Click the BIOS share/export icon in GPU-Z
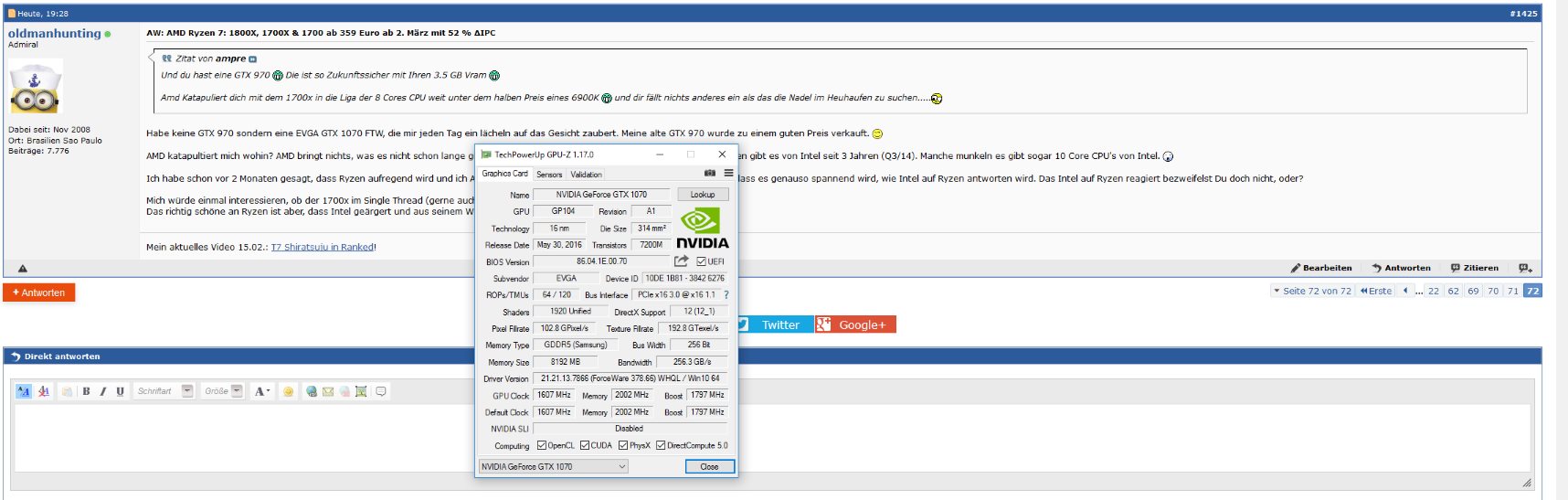This screenshot has height=500, width=1568. (x=681, y=261)
